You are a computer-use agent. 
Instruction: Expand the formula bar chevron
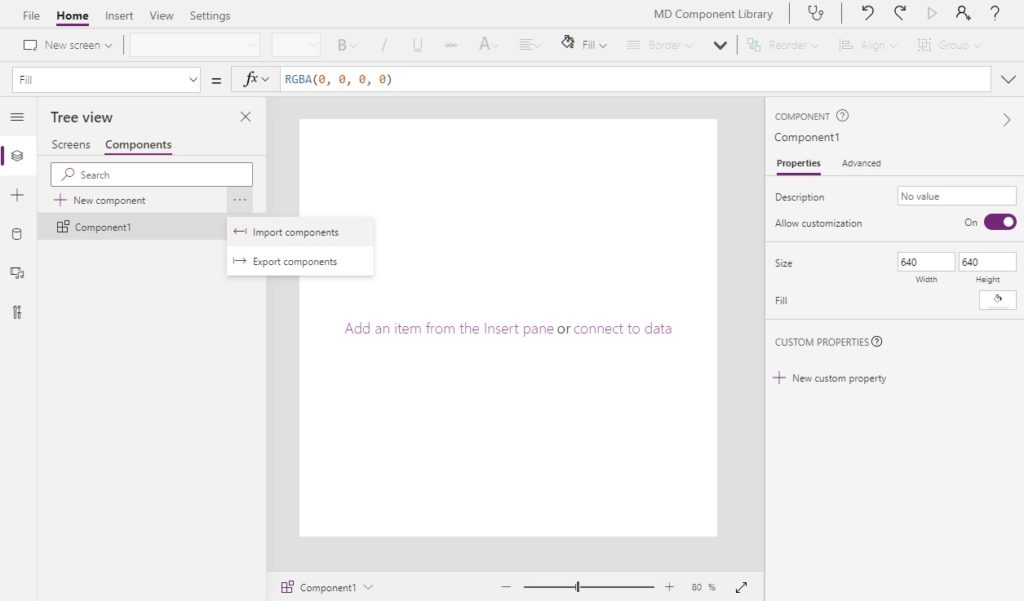[1008, 80]
